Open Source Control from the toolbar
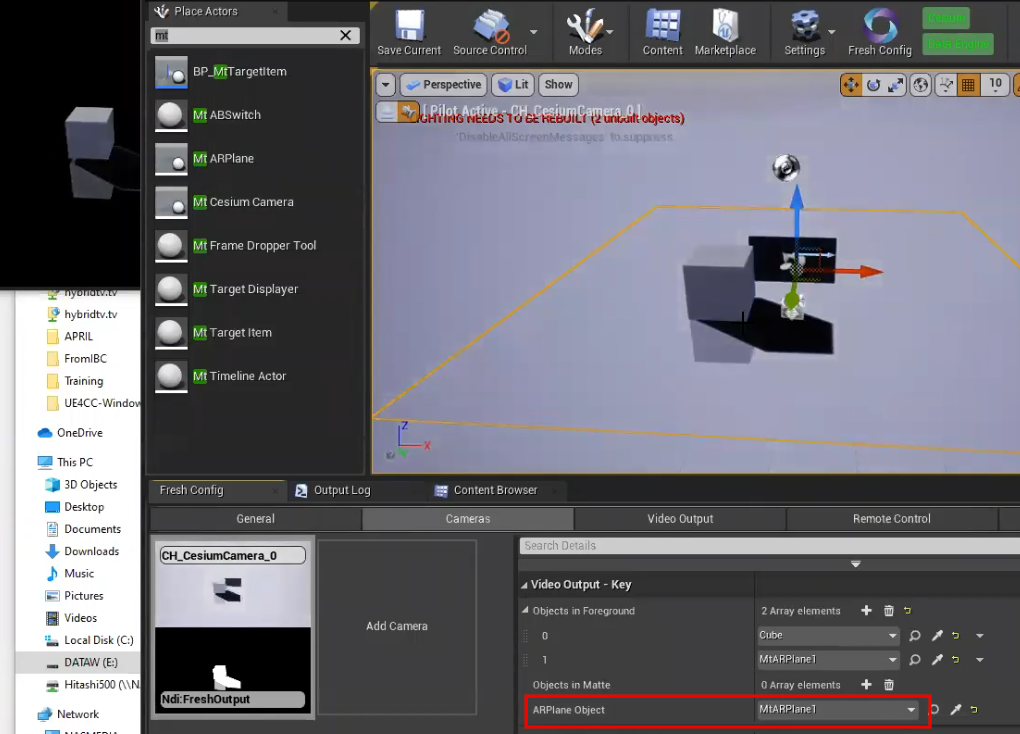Screen dimensions: 1020x734 coord(490,33)
